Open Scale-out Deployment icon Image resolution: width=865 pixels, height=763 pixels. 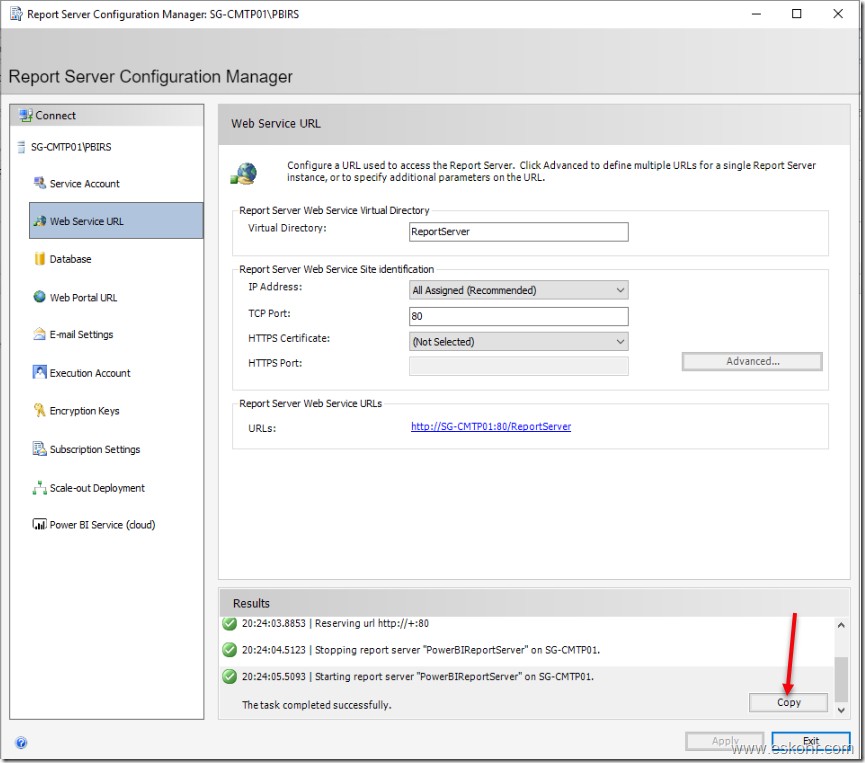pyautogui.click(x=40, y=488)
